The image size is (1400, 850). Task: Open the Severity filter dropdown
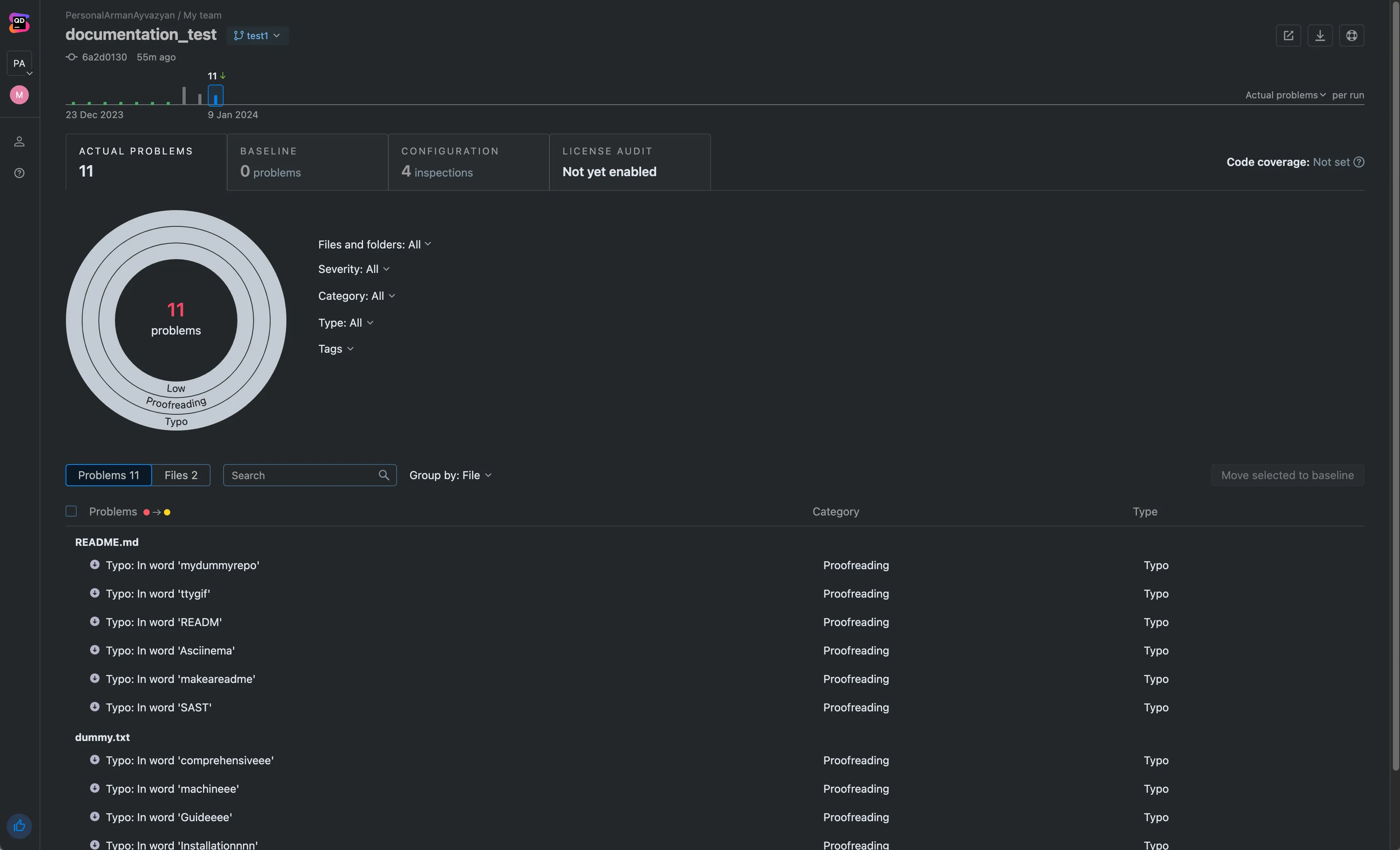coord(354,269)
